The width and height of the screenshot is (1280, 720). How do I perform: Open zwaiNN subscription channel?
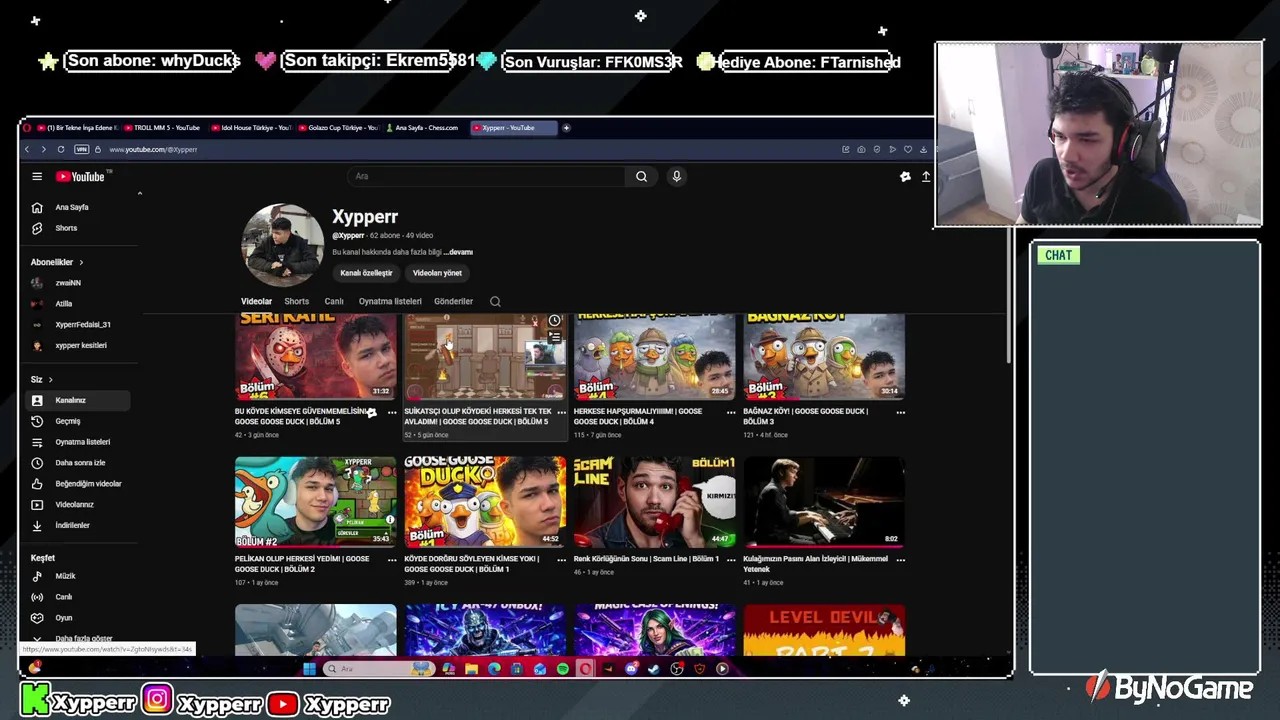(78, 283)
